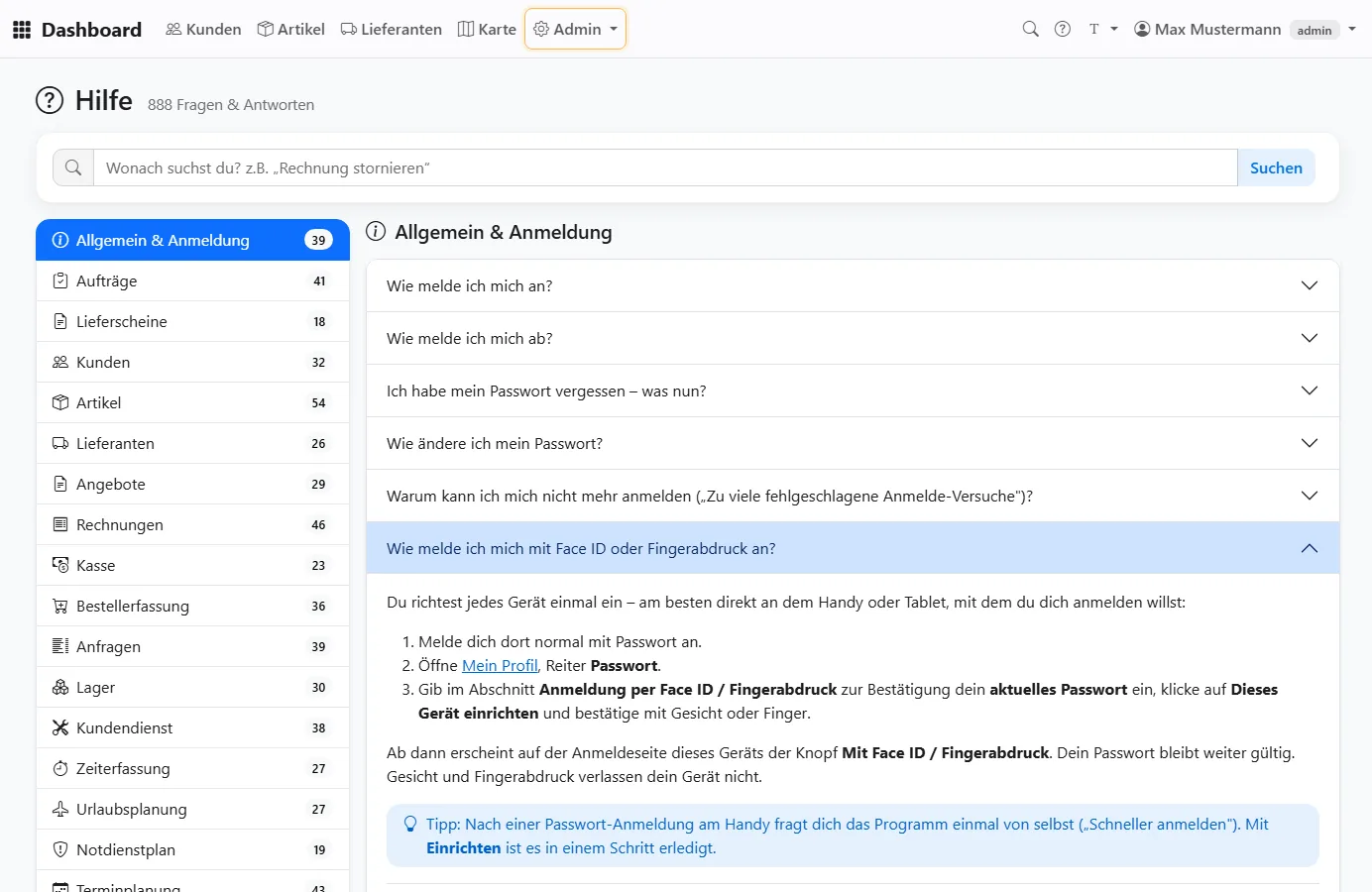Click the Dashboard title link

[91, 30]
